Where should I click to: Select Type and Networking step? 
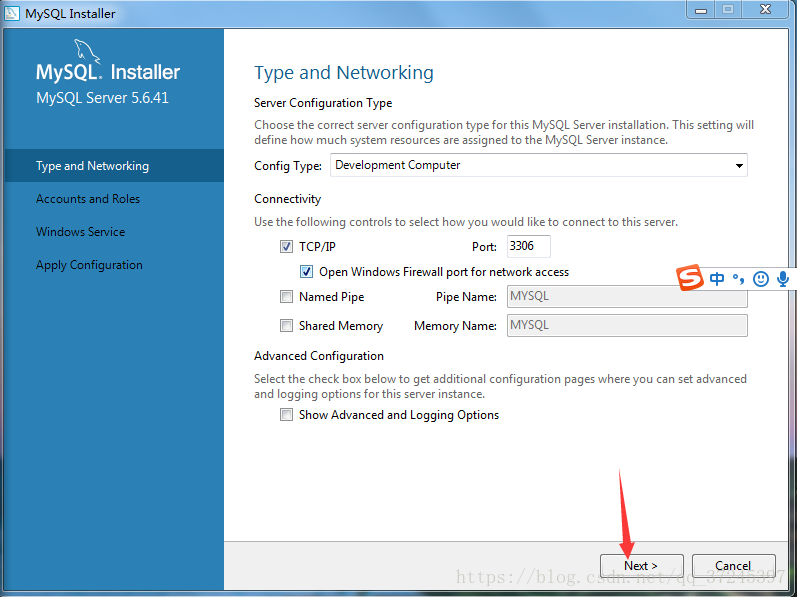tap(114, 166)
